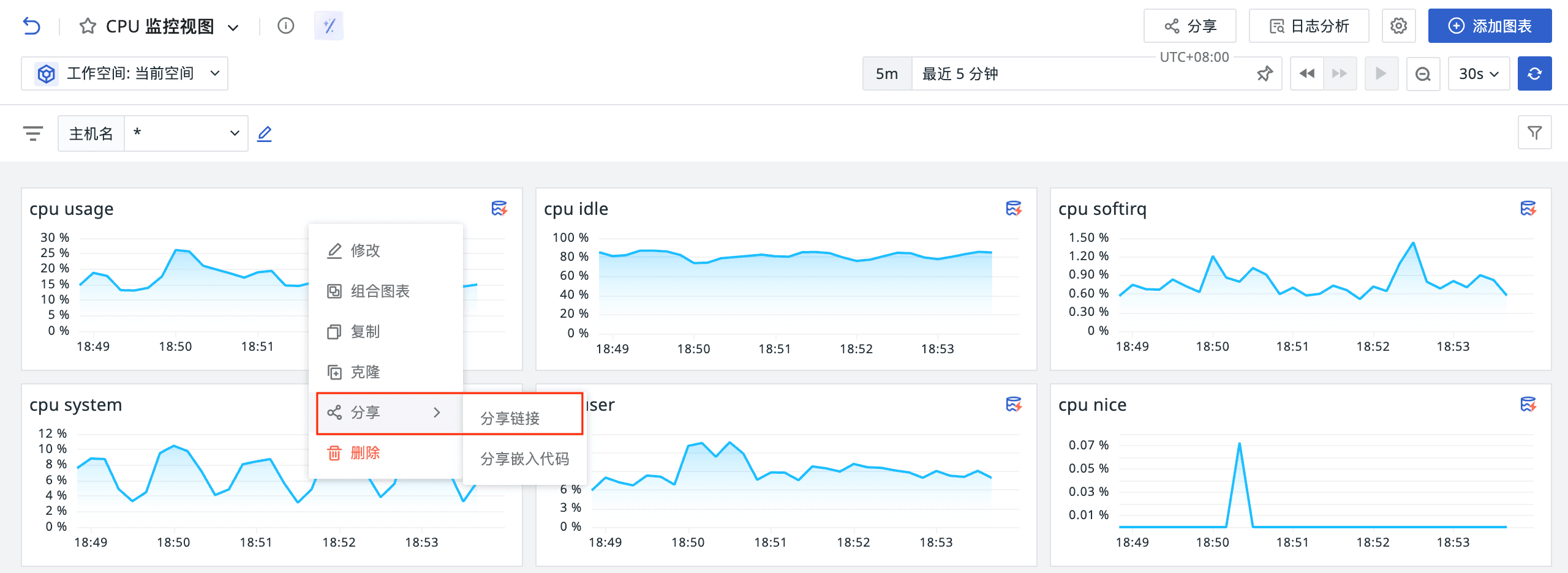Open dashboard settings gear icon
This screenshot has height=573, width=1568.
pyautogui.click(x=1398, y=26)
